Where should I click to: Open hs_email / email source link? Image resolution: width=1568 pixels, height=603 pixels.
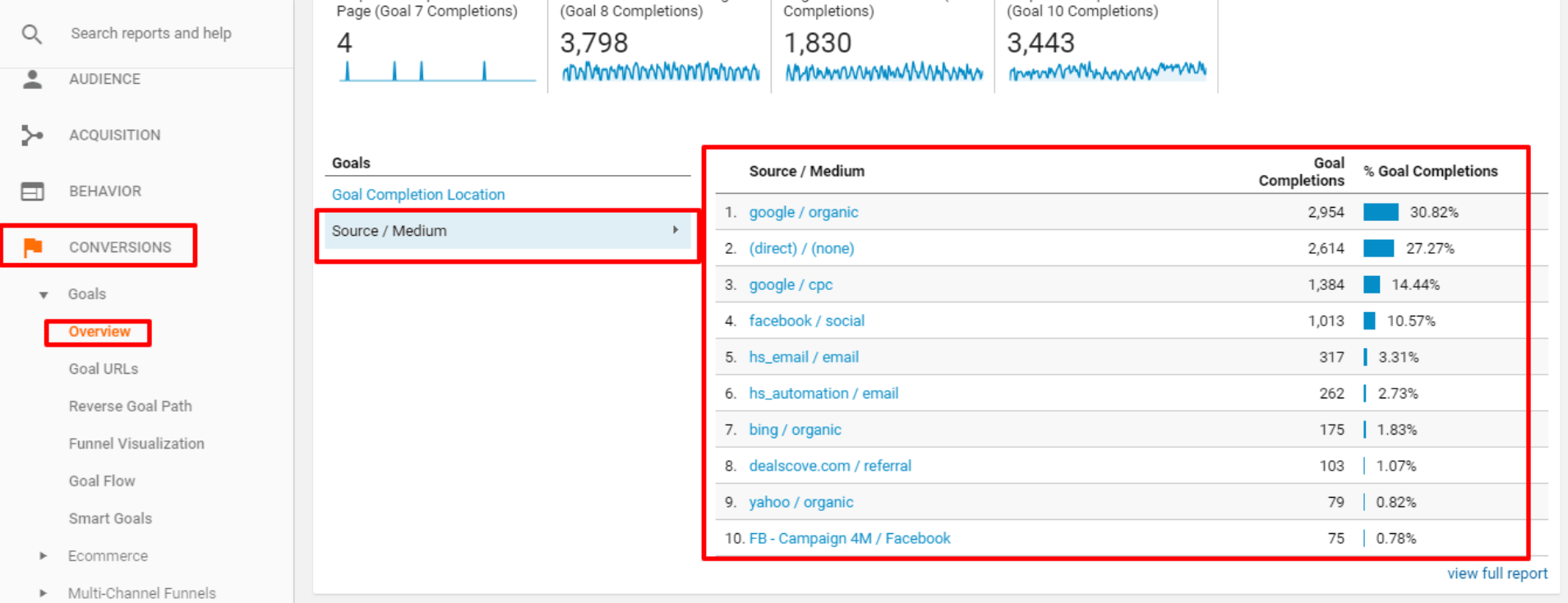point(804,357)
